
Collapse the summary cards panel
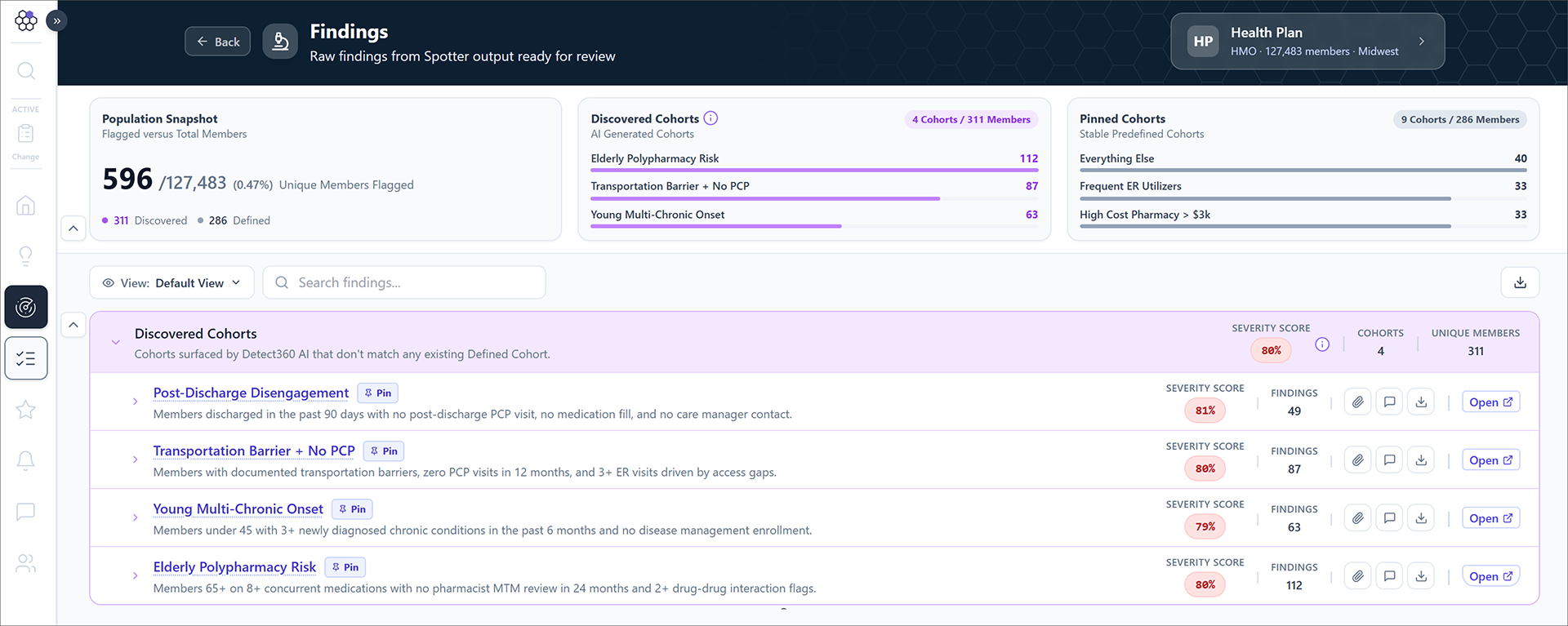coord(73,229)
